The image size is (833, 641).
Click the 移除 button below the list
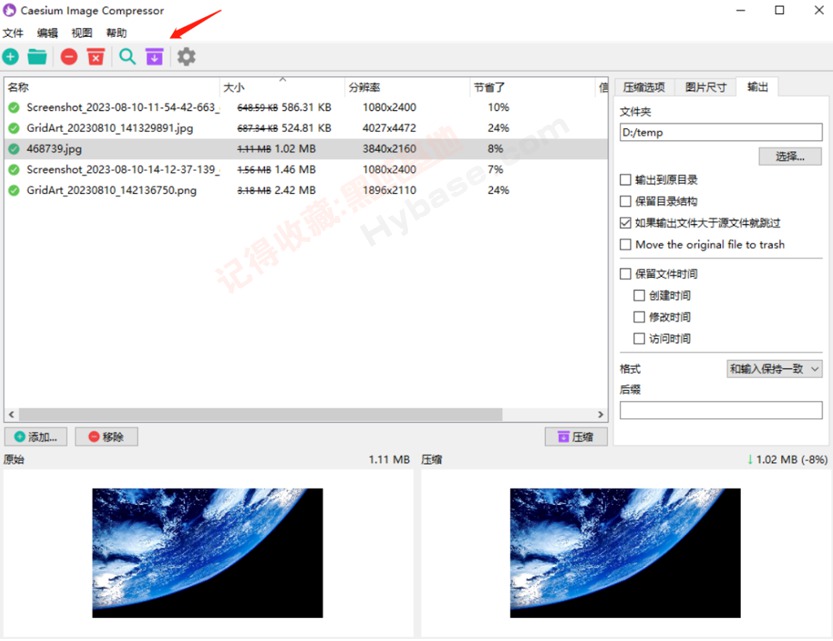106,437
